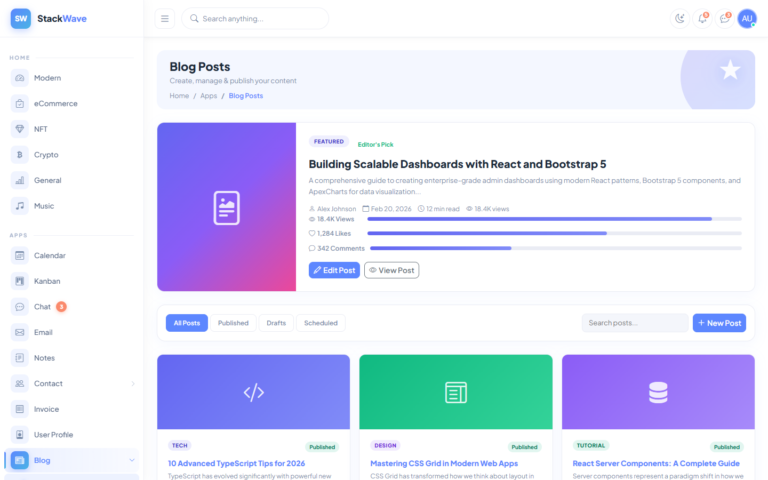Open the notifications bell icon
The height and width of the screenshot is (480, 768).
click(x=702, y=18)
